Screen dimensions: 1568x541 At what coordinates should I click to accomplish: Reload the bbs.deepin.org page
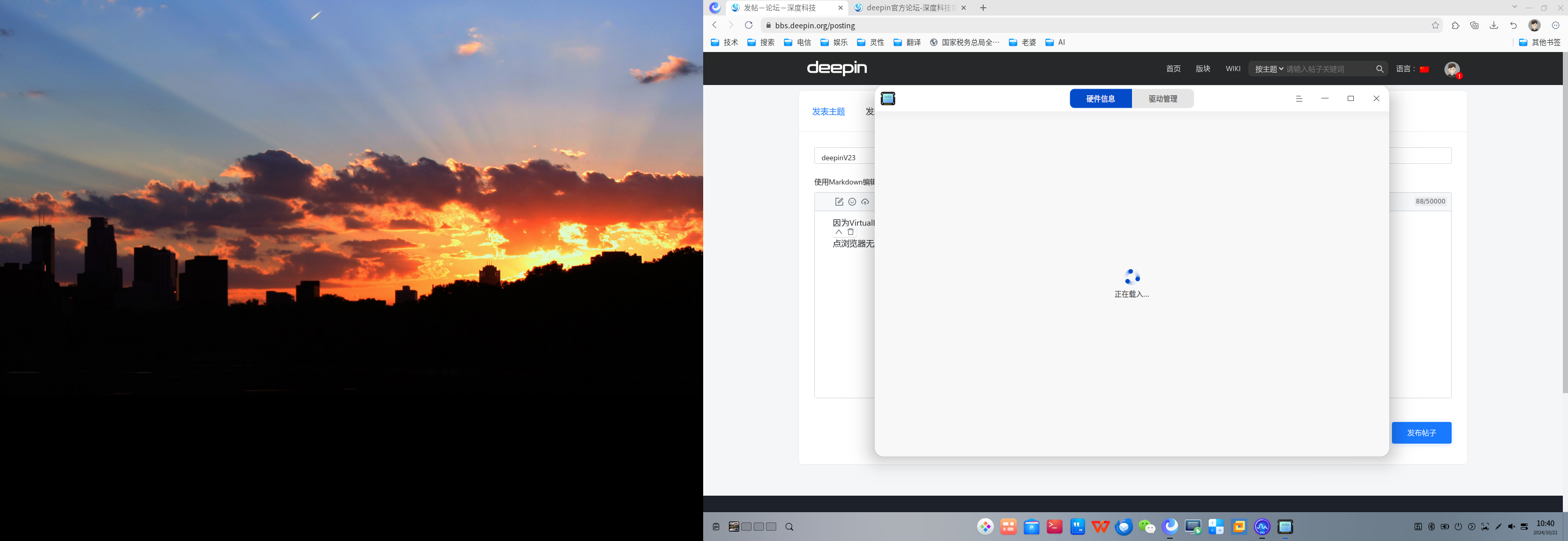tap(748, 25)
